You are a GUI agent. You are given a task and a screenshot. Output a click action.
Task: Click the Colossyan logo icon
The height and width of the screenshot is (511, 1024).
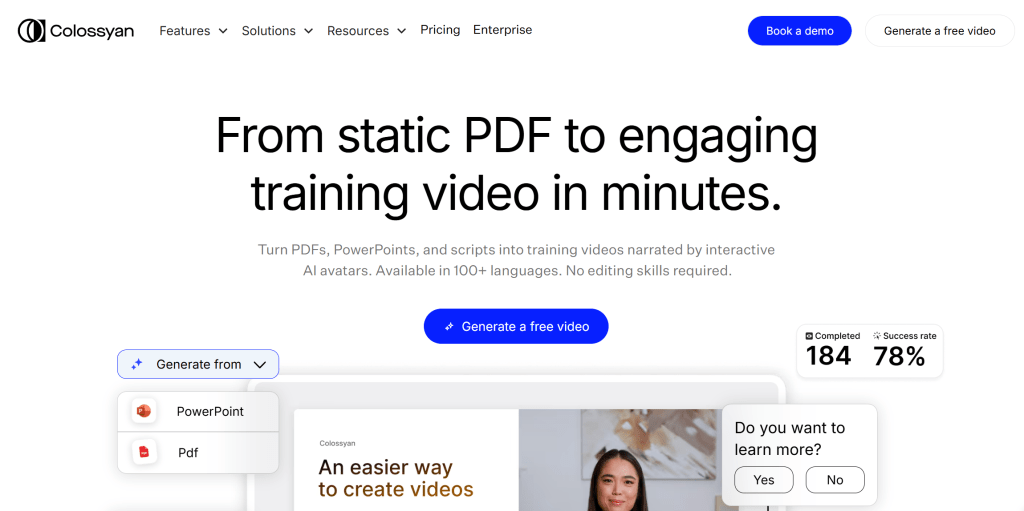(32, 31)
